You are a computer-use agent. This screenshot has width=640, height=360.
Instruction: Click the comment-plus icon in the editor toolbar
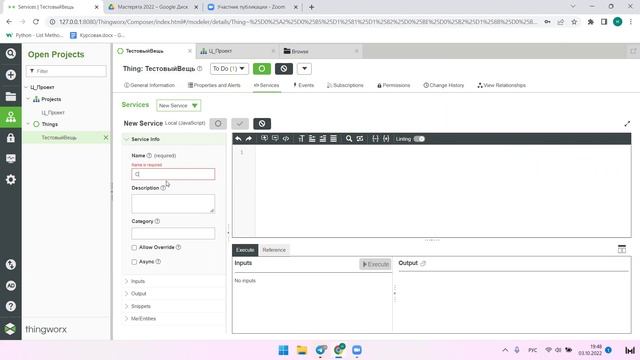(264, 139)
